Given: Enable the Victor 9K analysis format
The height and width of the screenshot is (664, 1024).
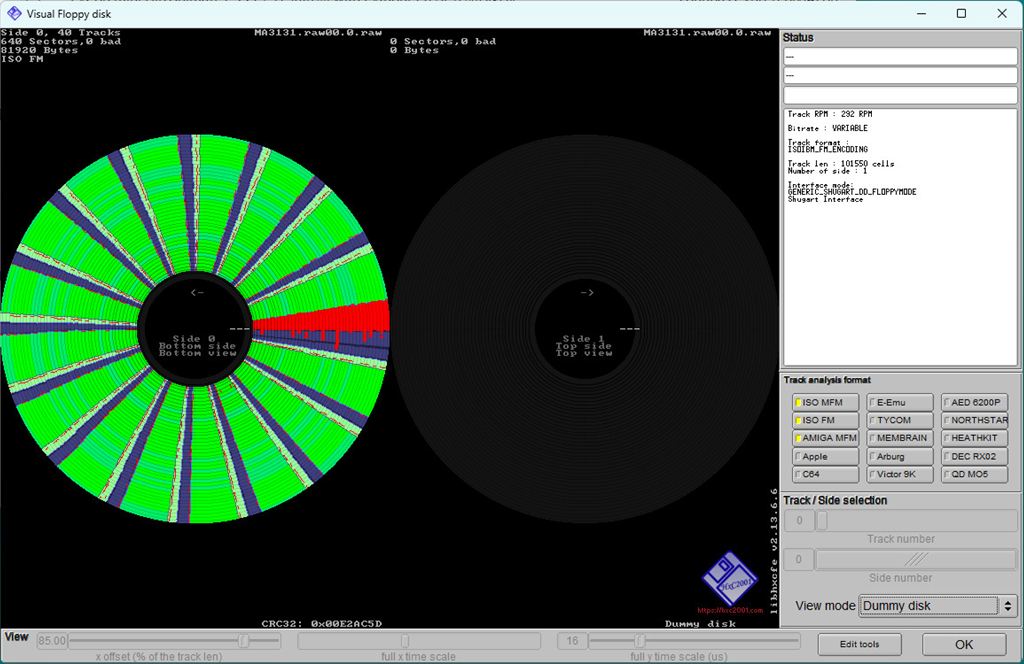Looking at the screenshot, I should click(x=900, y=474).
